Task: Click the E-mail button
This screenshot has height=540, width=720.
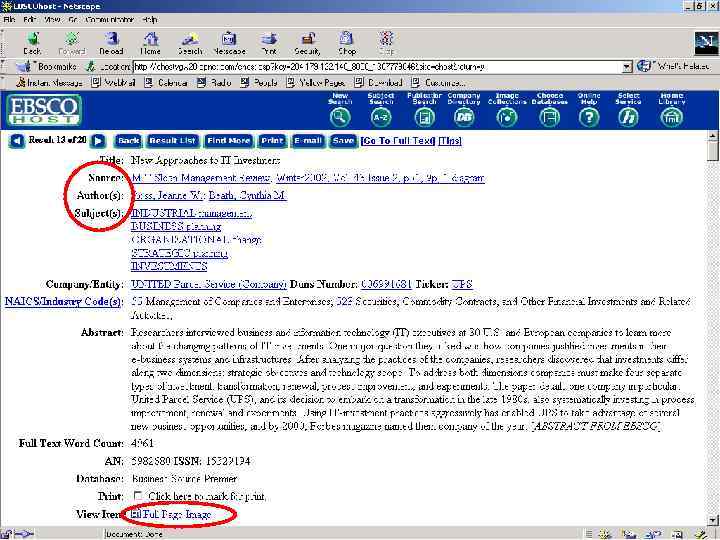Action: (308, 141)
